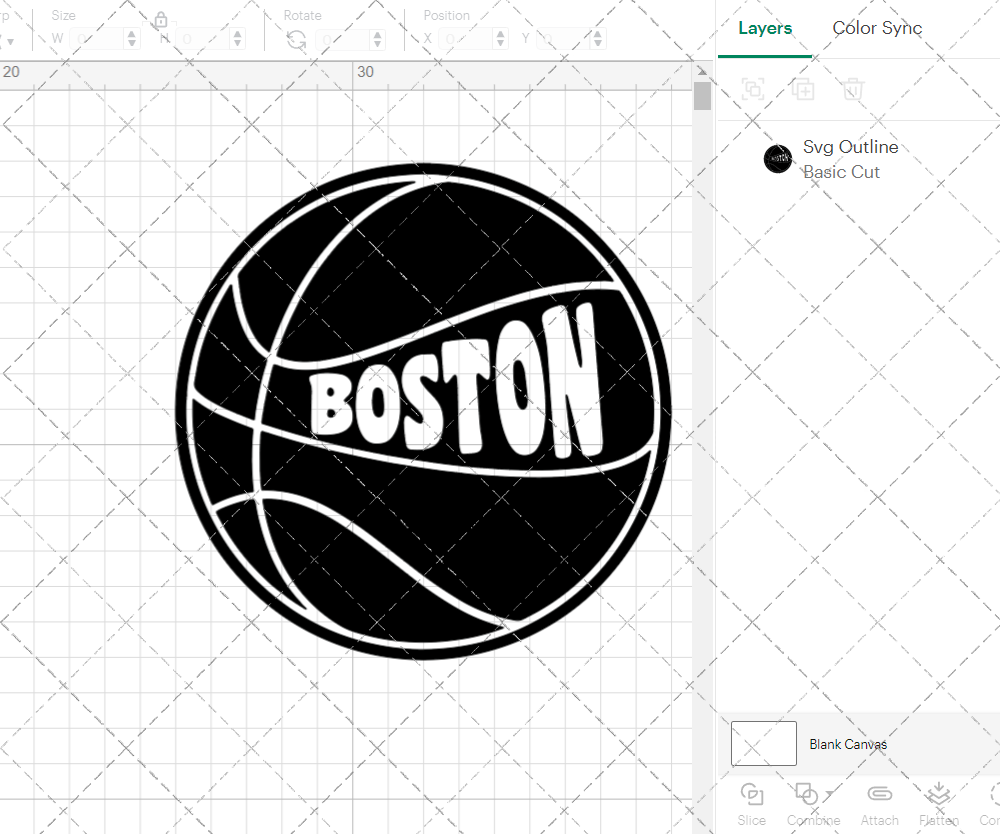Click the Basic Cut operation label

tap(841, 172)
